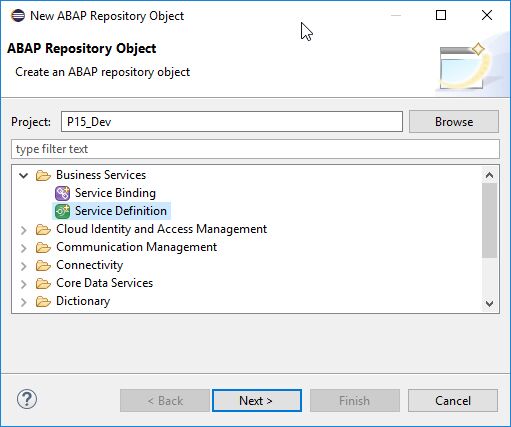This screenshot has width=511, height=427.
Task: Expand Cloud Identity and Access Management
Action: tap(23, 230)
